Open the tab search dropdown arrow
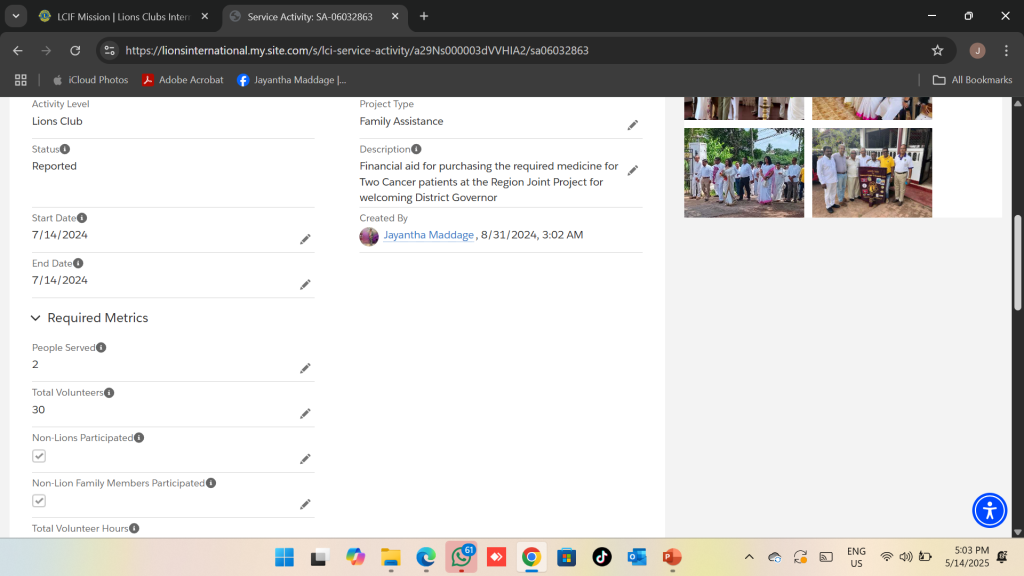Viewport: 1024px width, 576px height. coord(16,16)
